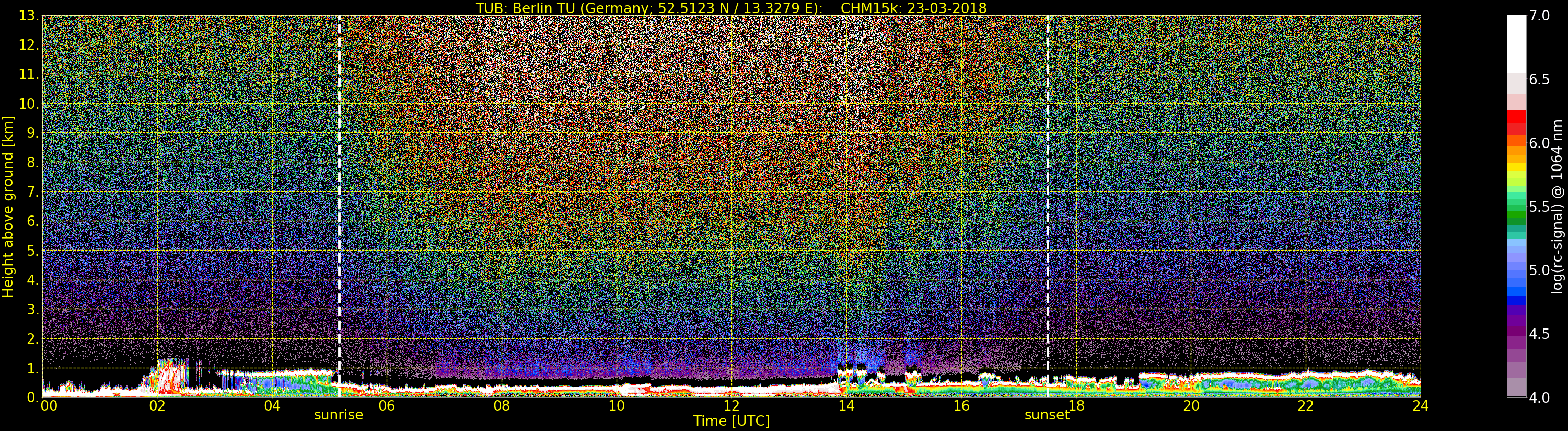Image resolution: width=1568 pixels, height=431 pixels.
Task: Click the height axis tick '3.'
Action: pyautogui.click(x=33, y=310)
